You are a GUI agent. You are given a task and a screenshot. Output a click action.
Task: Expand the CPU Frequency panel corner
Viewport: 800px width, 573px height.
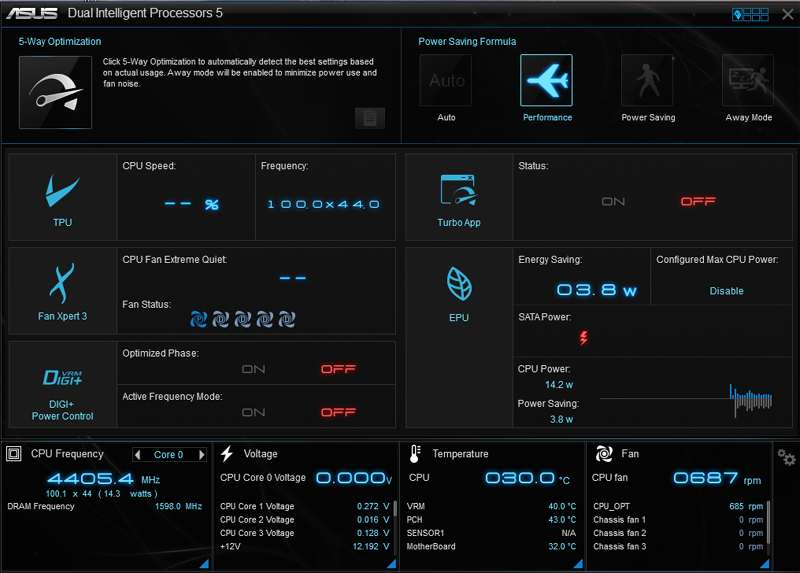[x=205, y=565]
